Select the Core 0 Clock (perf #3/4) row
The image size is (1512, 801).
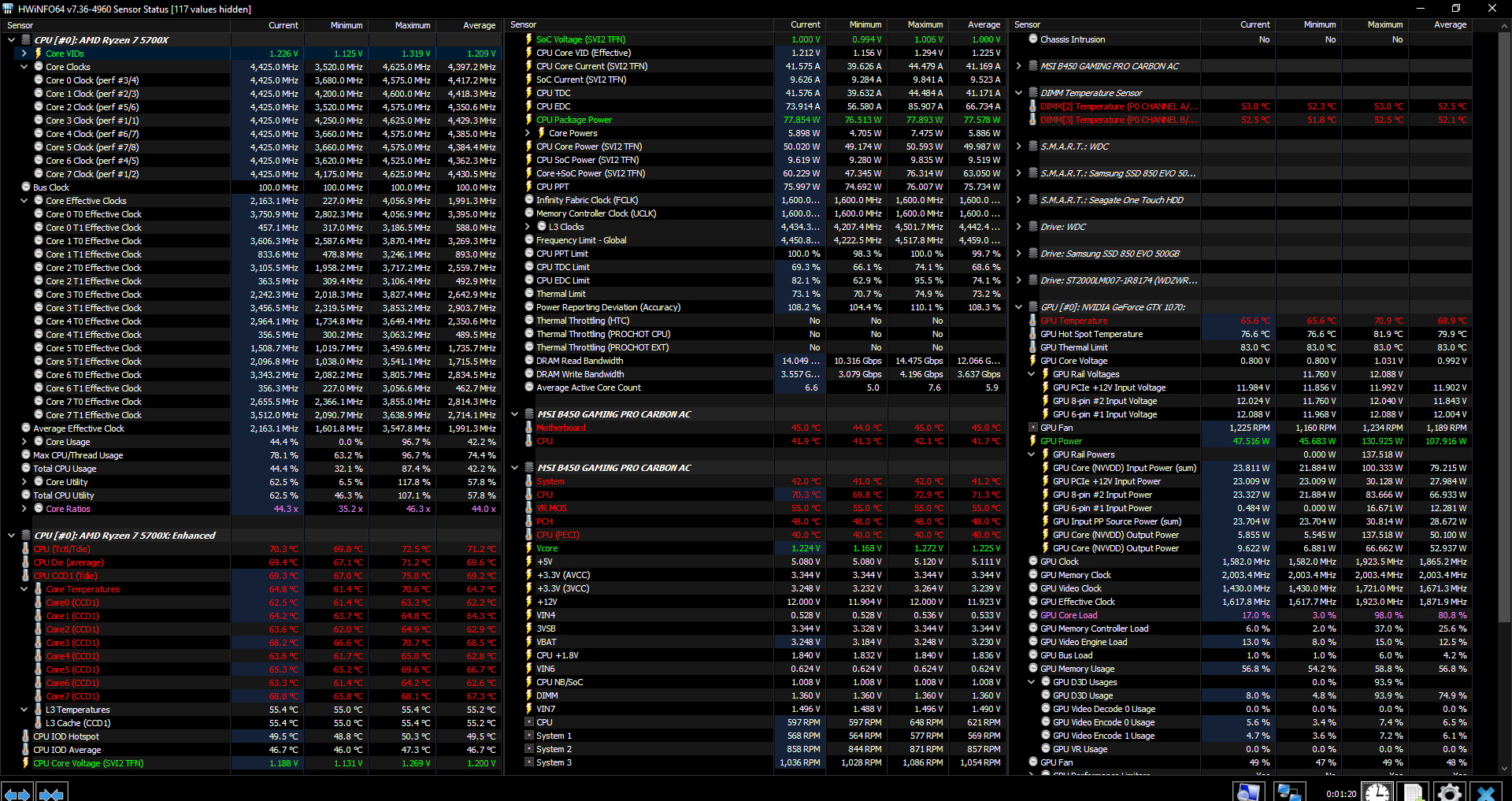251,80
